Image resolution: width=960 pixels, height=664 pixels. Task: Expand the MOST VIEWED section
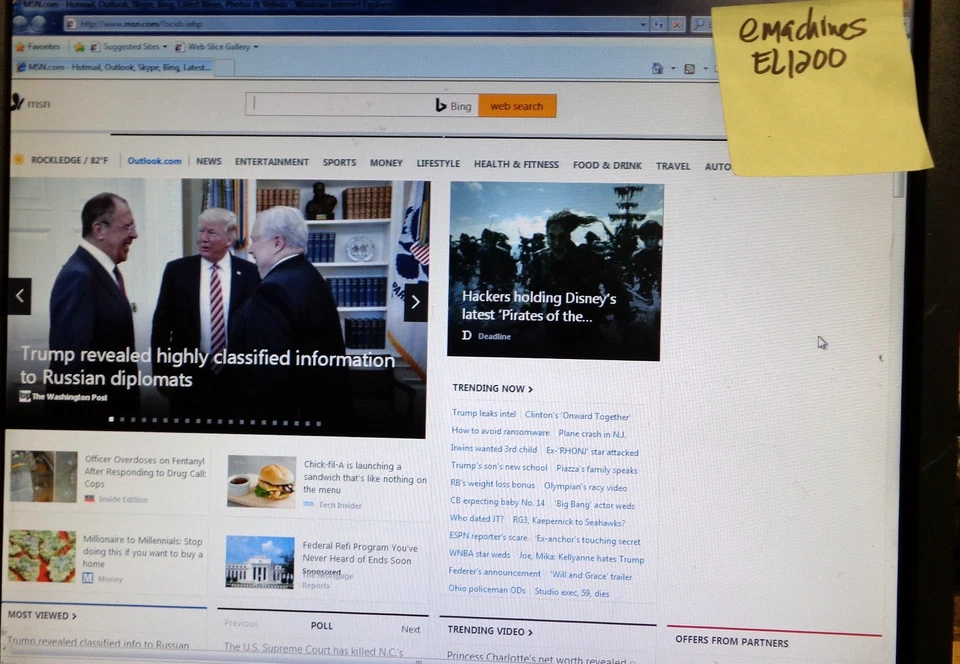(42, 616)
